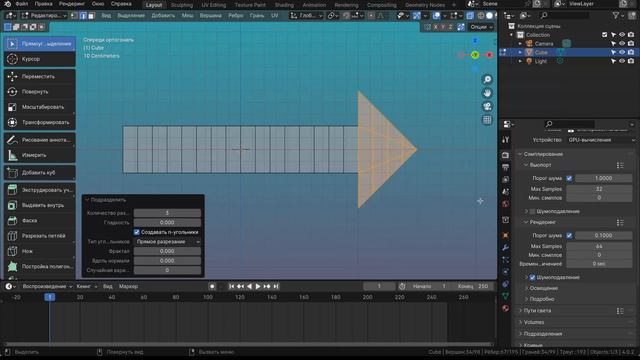Switch to the UV Editing workspace tab
This screenshot has height=360, width=640.
[213, 5]
